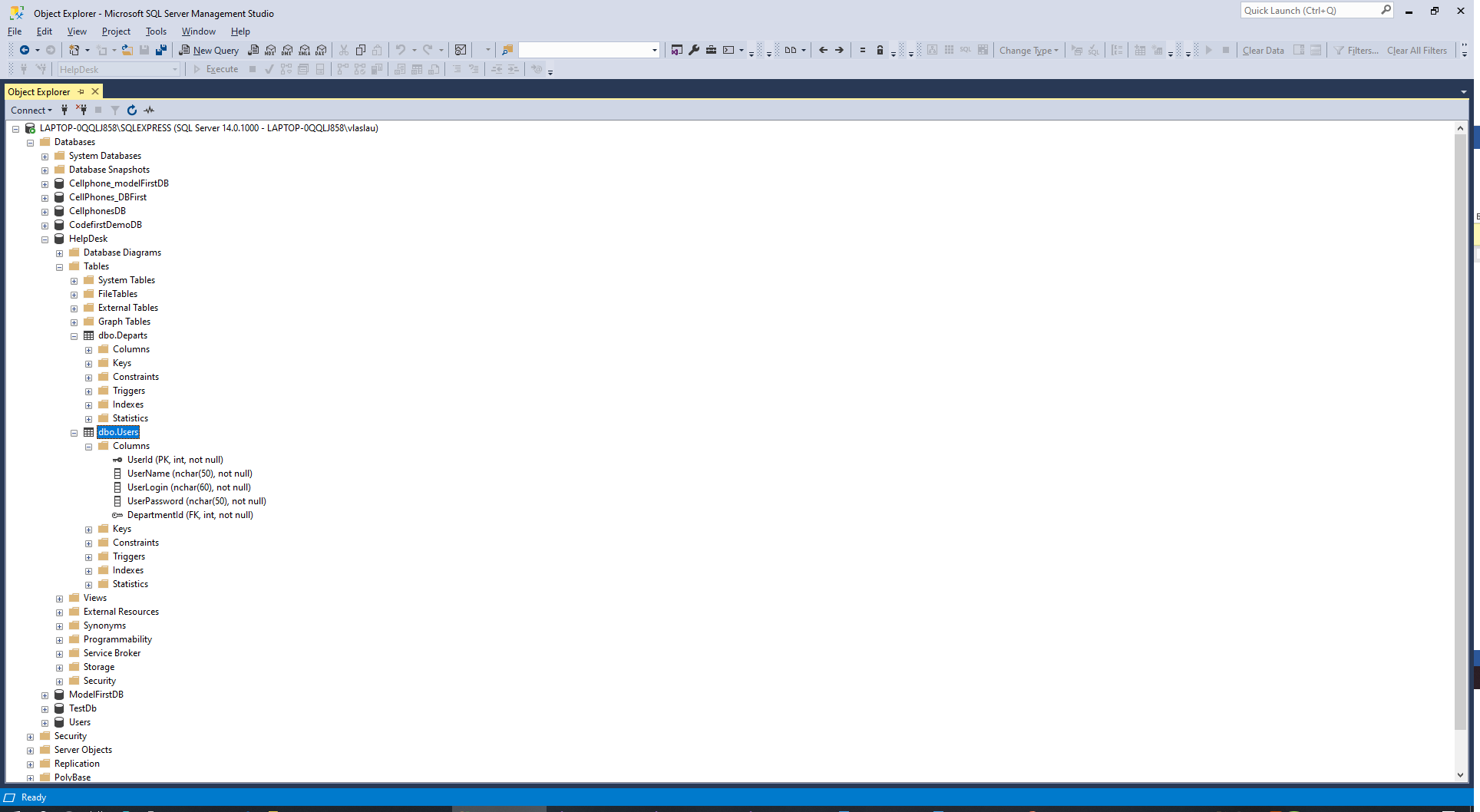Click the New Project icon

(x=74, y=50)
